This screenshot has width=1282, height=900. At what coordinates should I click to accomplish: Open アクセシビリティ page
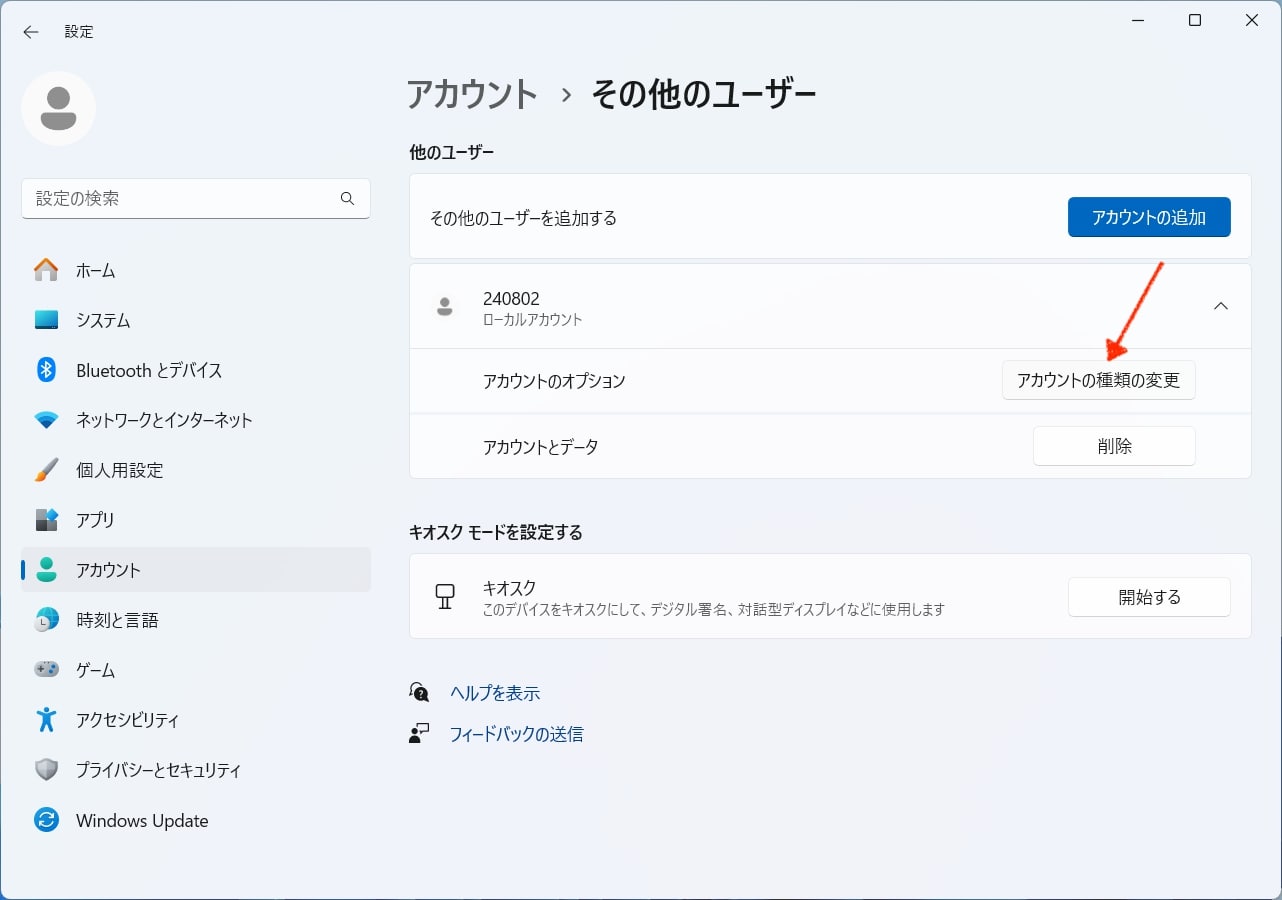pos(196,720)
